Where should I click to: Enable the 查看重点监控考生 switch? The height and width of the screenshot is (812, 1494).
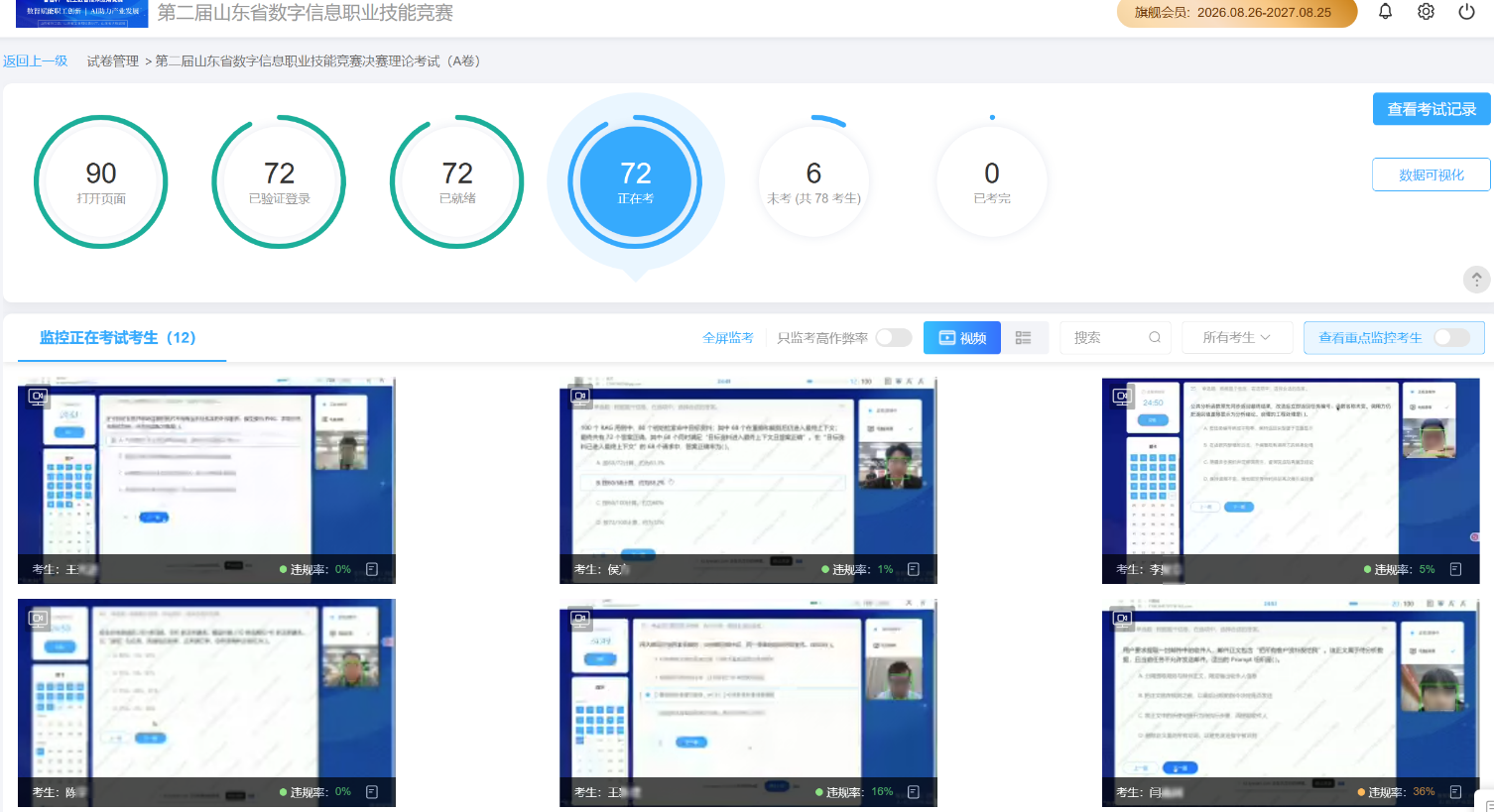(1452, 337)
